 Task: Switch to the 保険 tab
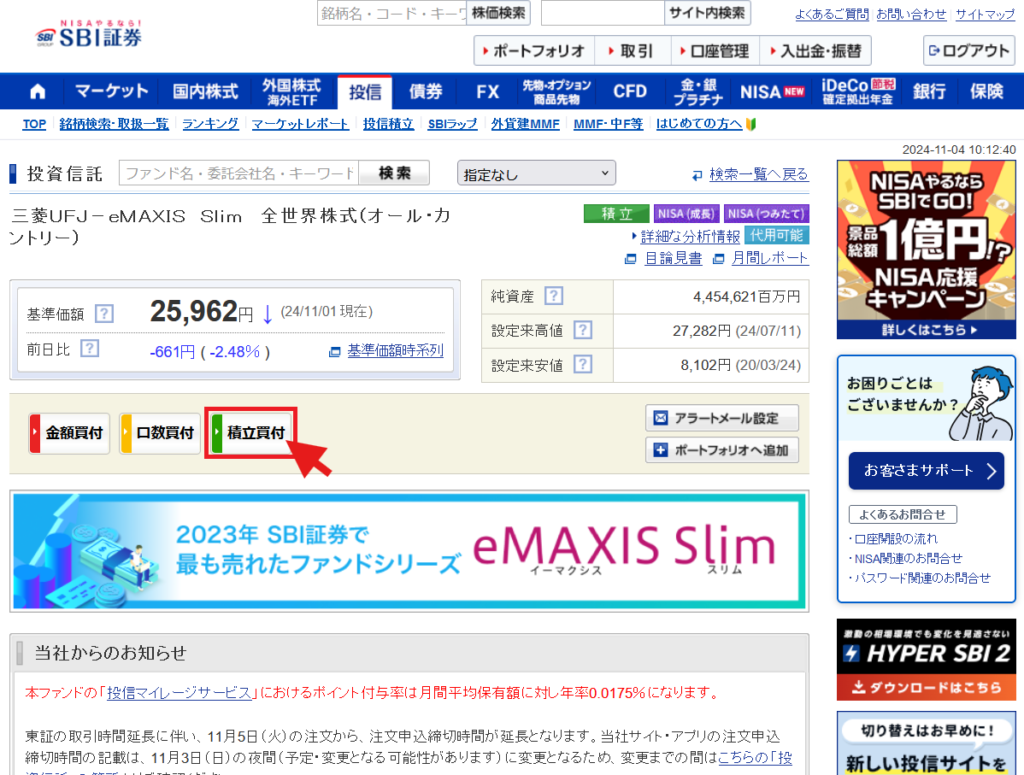[986, 91]
